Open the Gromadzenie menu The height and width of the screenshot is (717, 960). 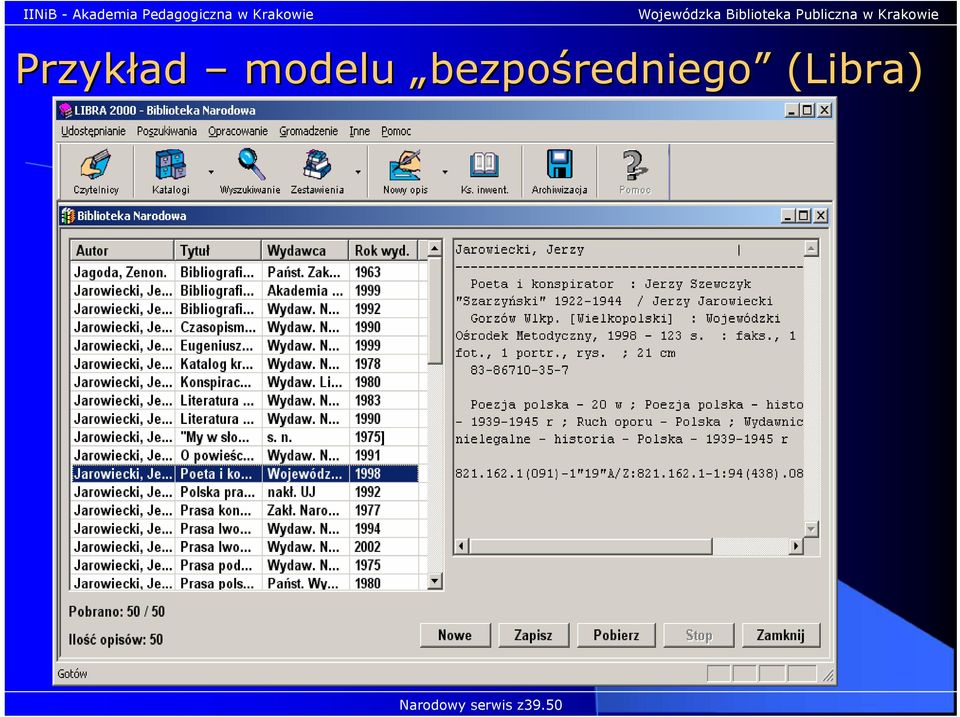coord(309,131)
